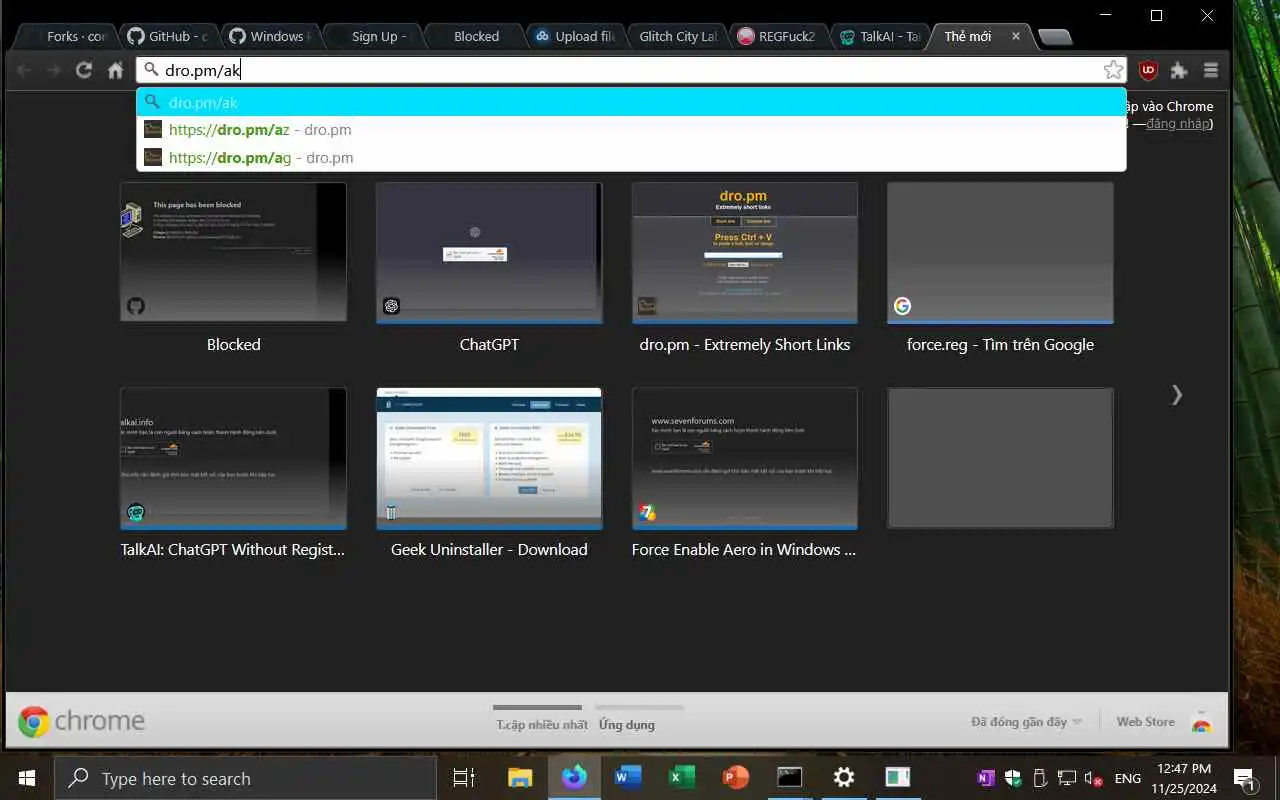Screen dimensions: 1280x800
Task: Switch to the TalkAI tab
Action: 880,36
